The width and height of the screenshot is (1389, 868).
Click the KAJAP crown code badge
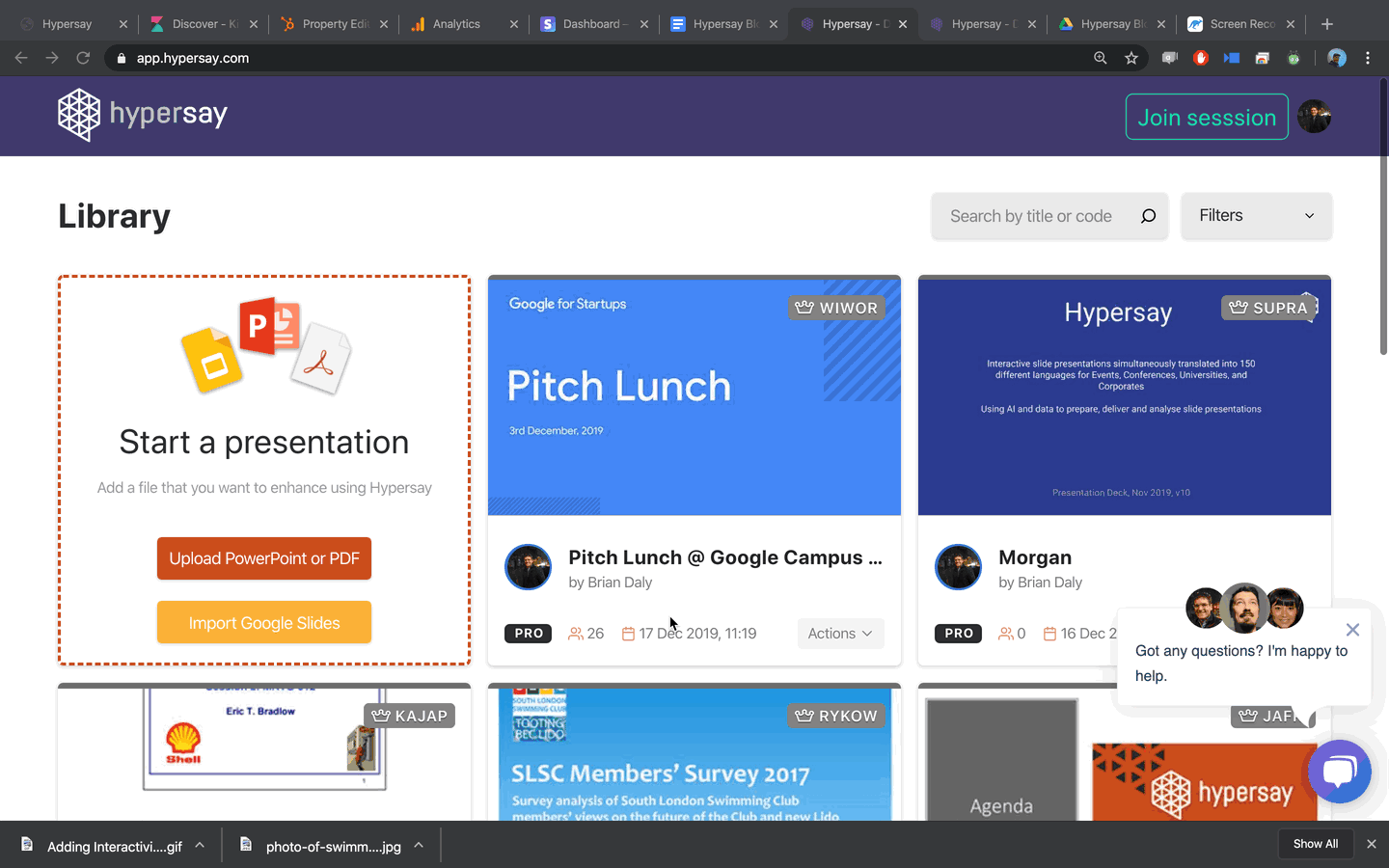tap(410, 716)
